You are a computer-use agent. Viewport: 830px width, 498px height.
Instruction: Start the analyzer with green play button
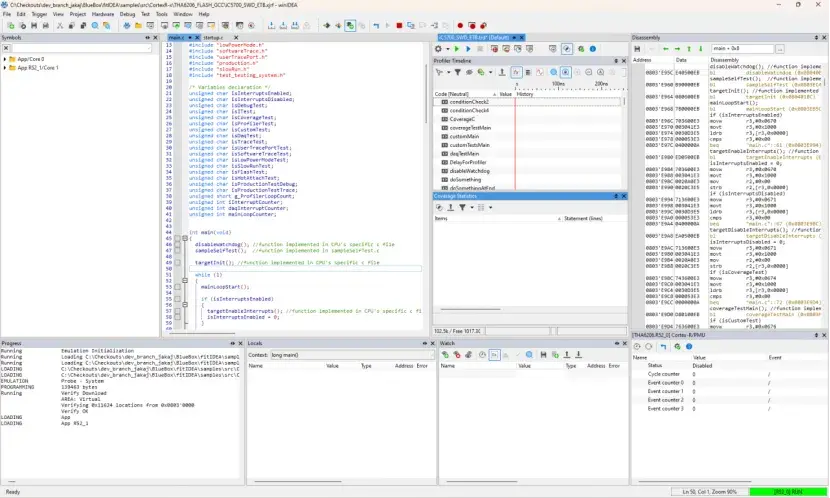tap(455, 48)
